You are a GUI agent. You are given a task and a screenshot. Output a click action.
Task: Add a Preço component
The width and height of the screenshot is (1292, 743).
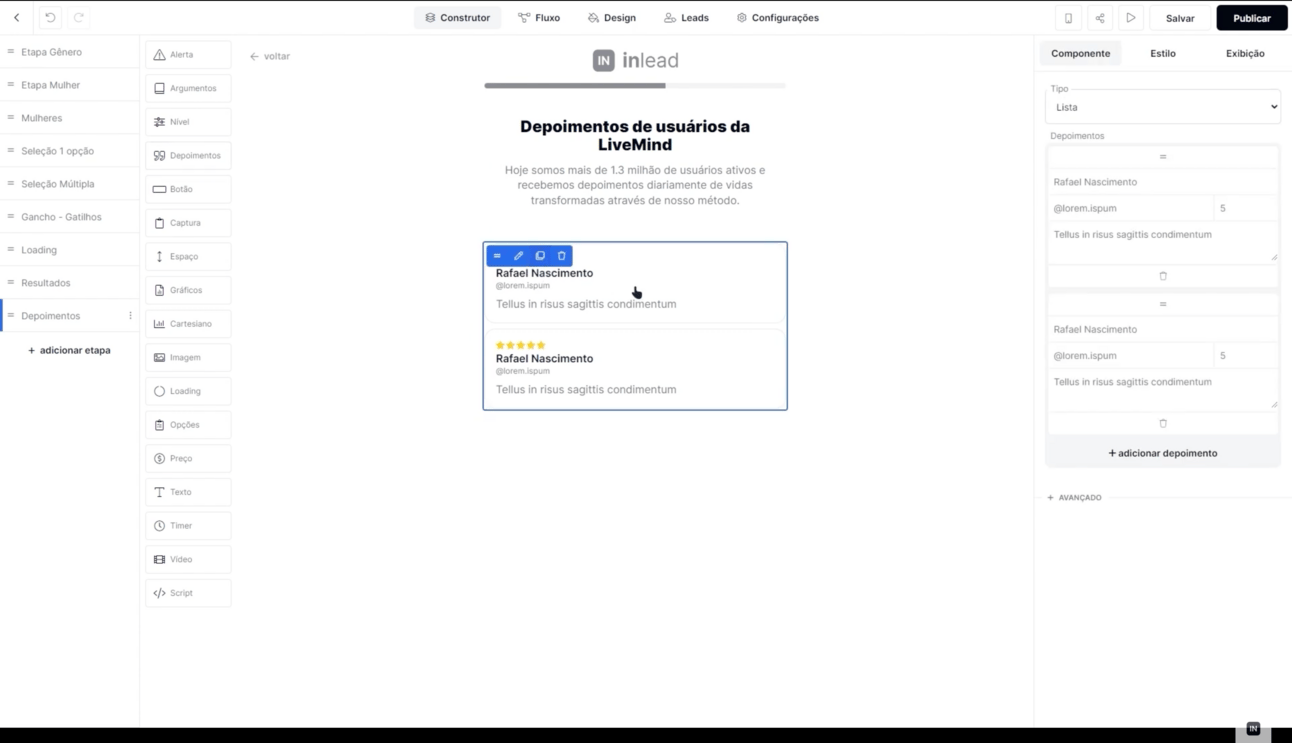(x=188, y=458)
